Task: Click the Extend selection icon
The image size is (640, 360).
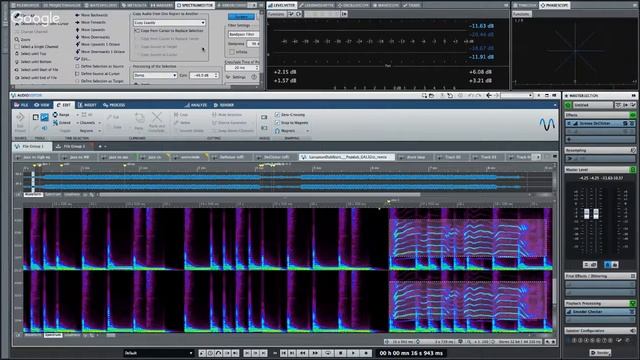Action: pos(55,122)
